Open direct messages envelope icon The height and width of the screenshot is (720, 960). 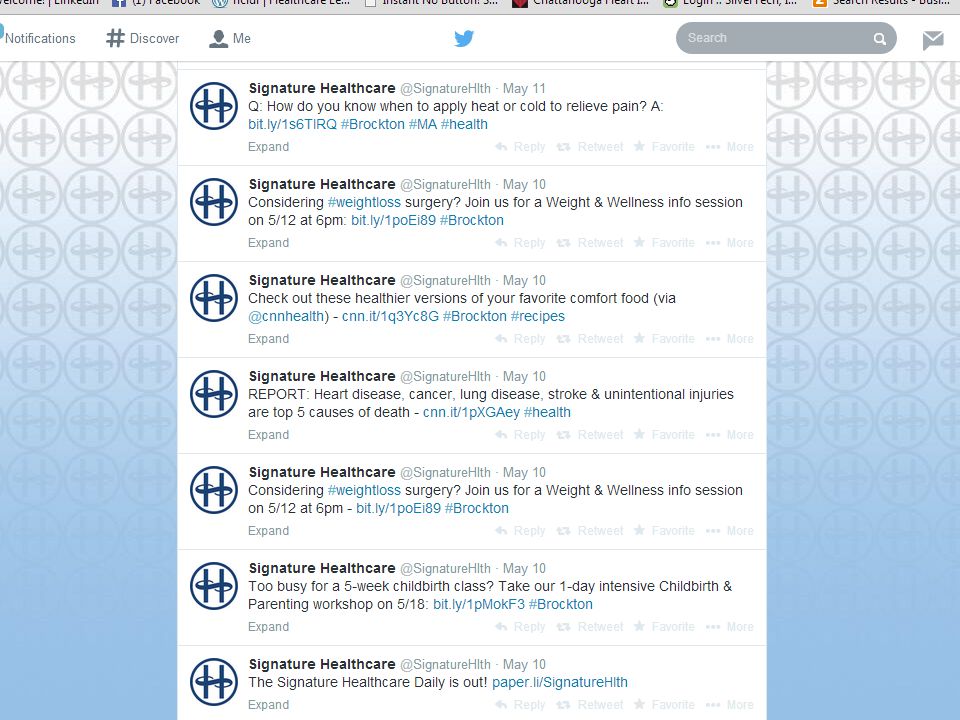933,40
